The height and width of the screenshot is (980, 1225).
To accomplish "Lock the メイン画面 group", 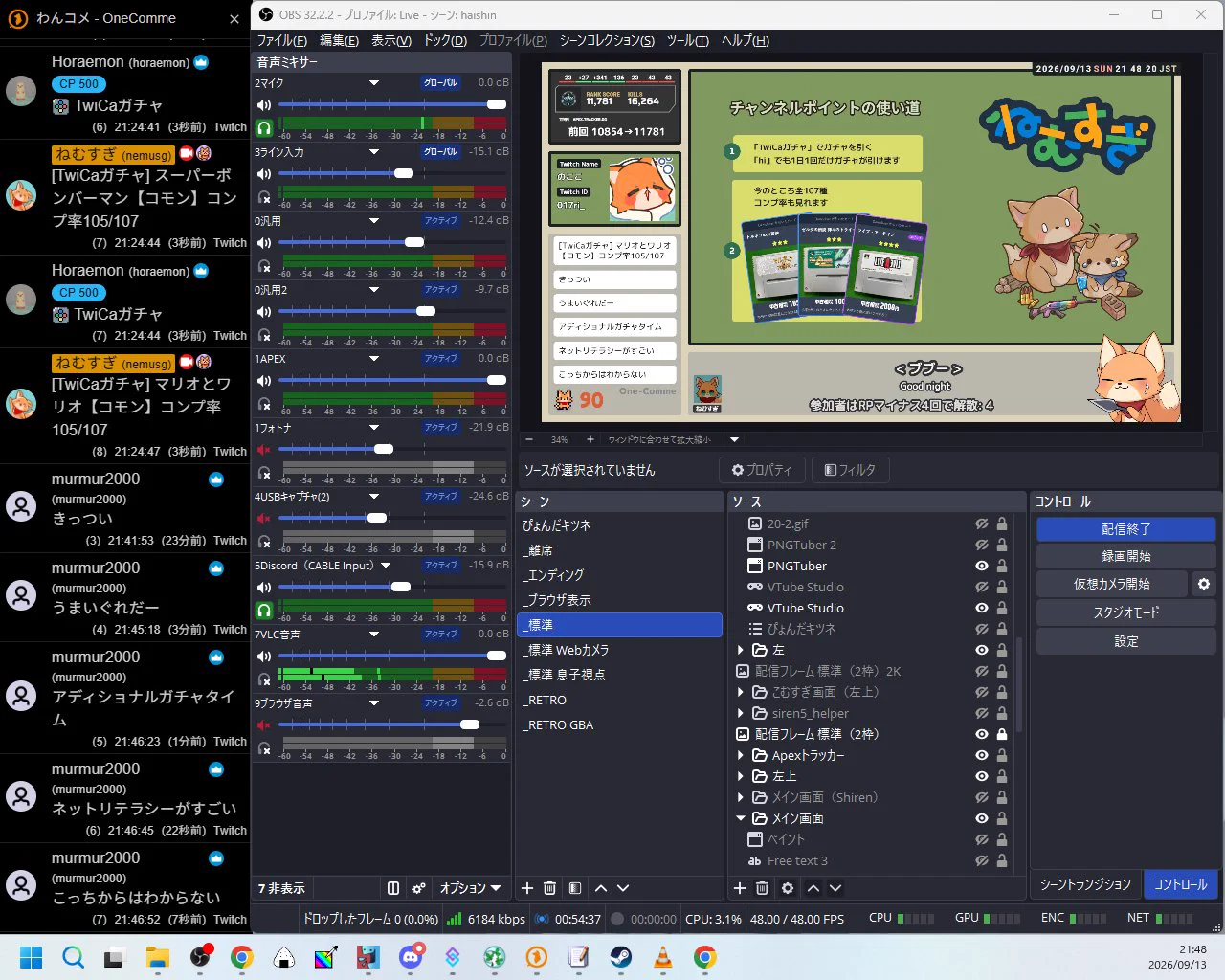I will click(x=1002, y=818).
